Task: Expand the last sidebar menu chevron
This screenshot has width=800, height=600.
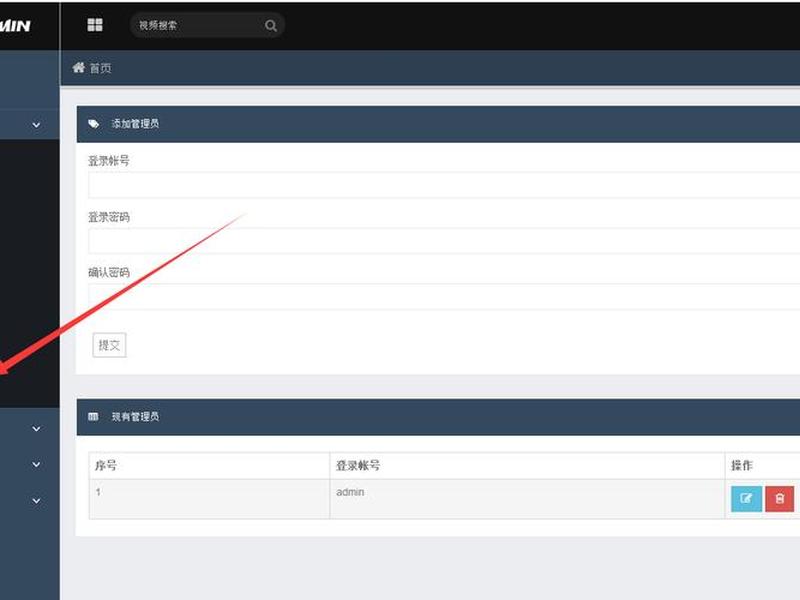Action: [x=36, y=501]
